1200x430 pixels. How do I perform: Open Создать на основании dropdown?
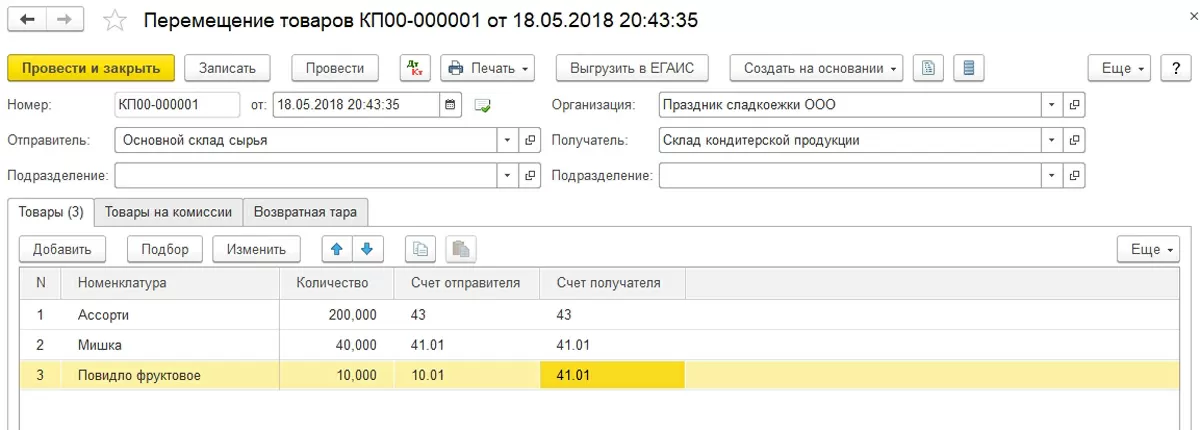pyautogui.click(x=816, y=68)
